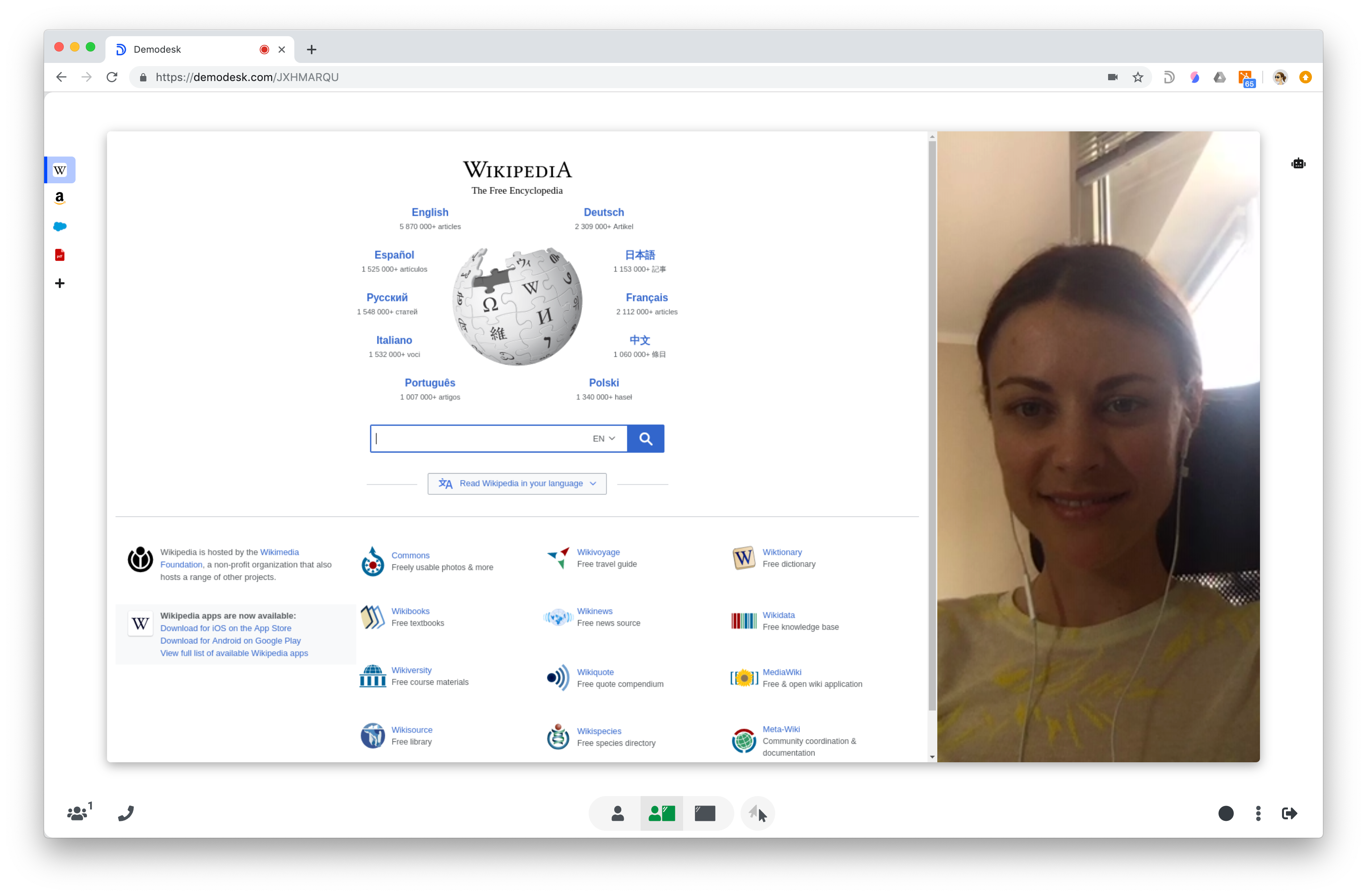
Task: Switch to person with screen split layout
Action: click(661, 813)
